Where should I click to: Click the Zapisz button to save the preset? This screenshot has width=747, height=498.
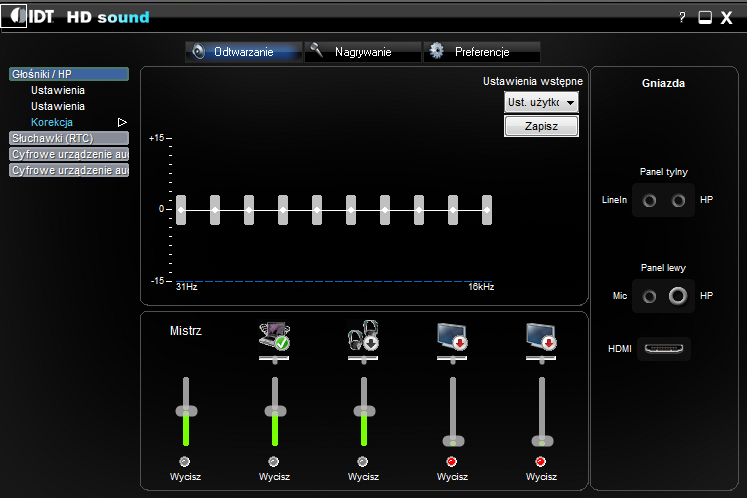541,126
